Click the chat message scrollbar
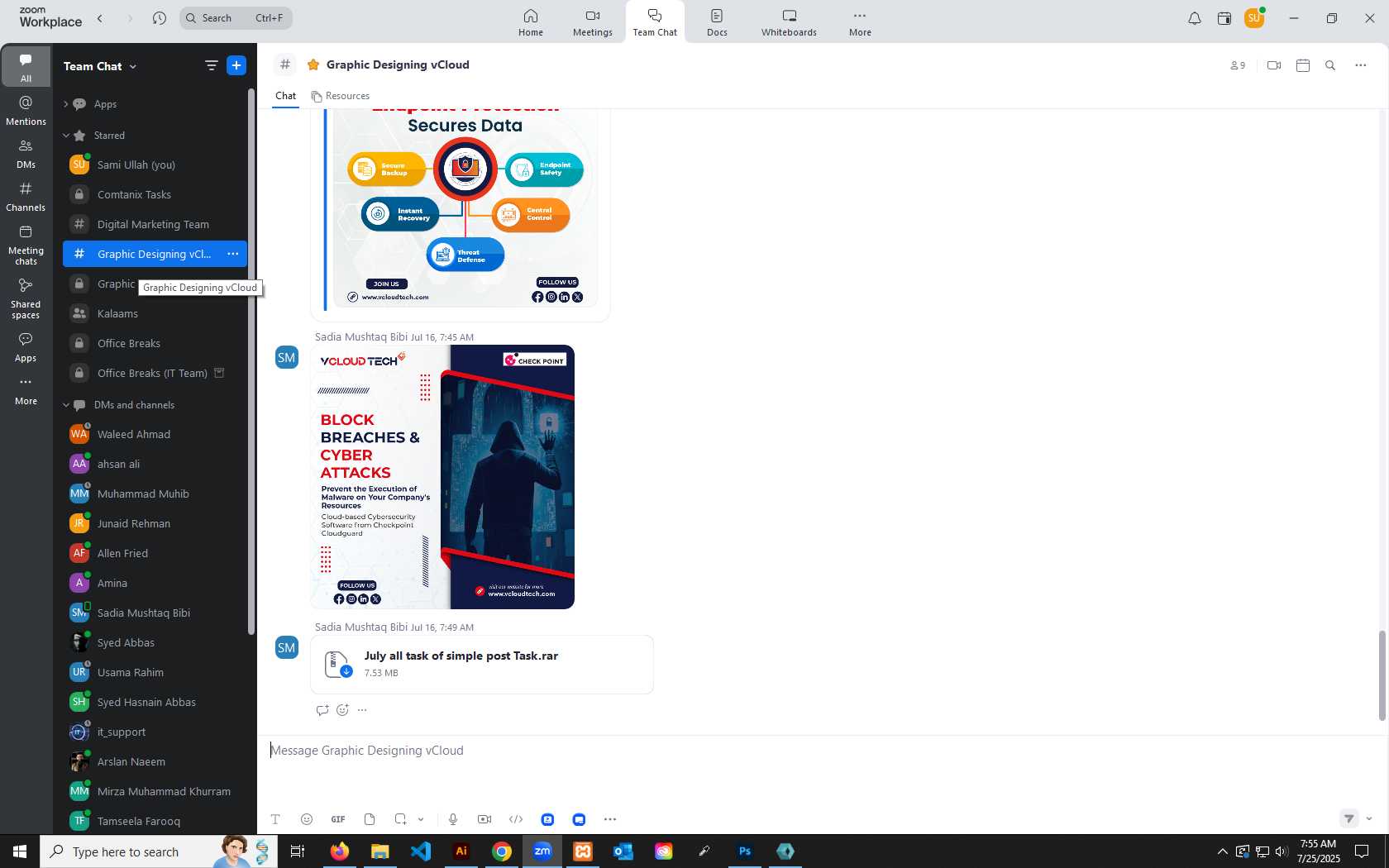The image size is (1389, 868). tap(1382, 675)
